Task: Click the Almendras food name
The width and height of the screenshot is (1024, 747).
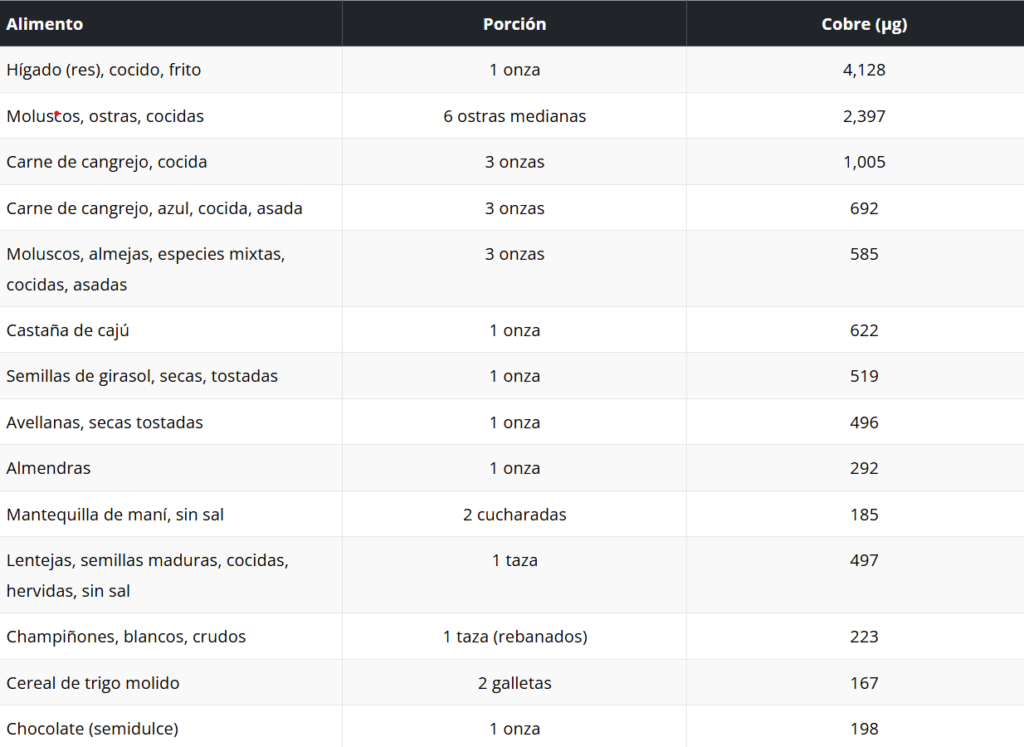Action: (x=48, y=468)
